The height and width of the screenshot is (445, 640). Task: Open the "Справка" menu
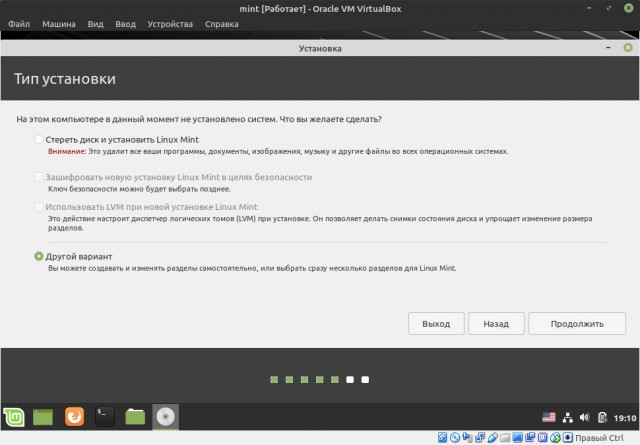click(x=222, y=24)
